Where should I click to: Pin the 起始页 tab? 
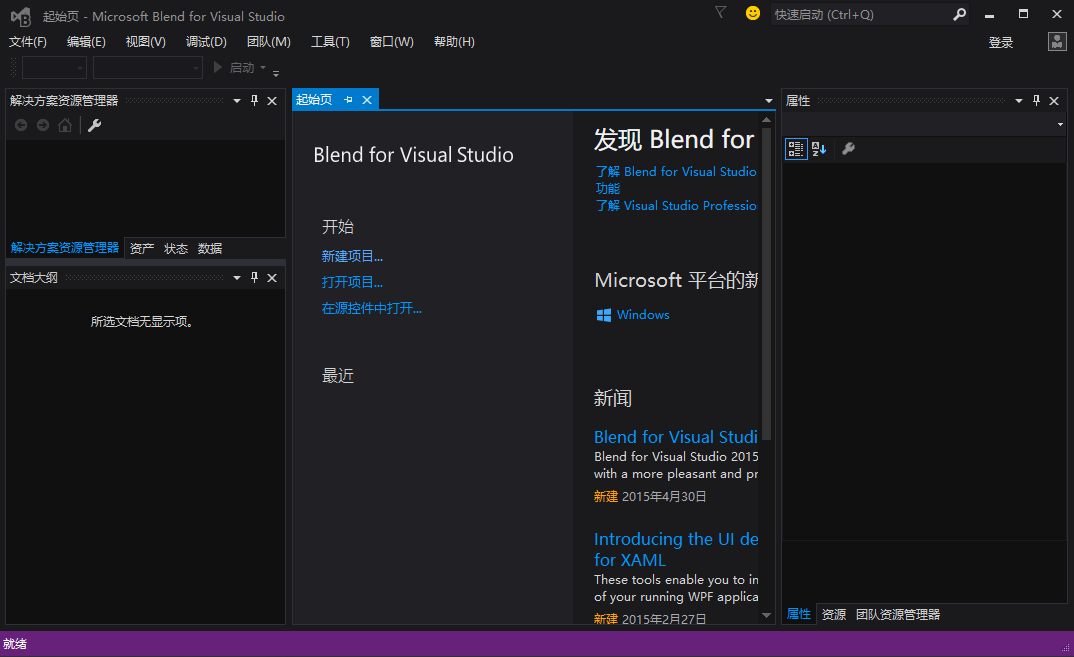click(x=348, y=100)
